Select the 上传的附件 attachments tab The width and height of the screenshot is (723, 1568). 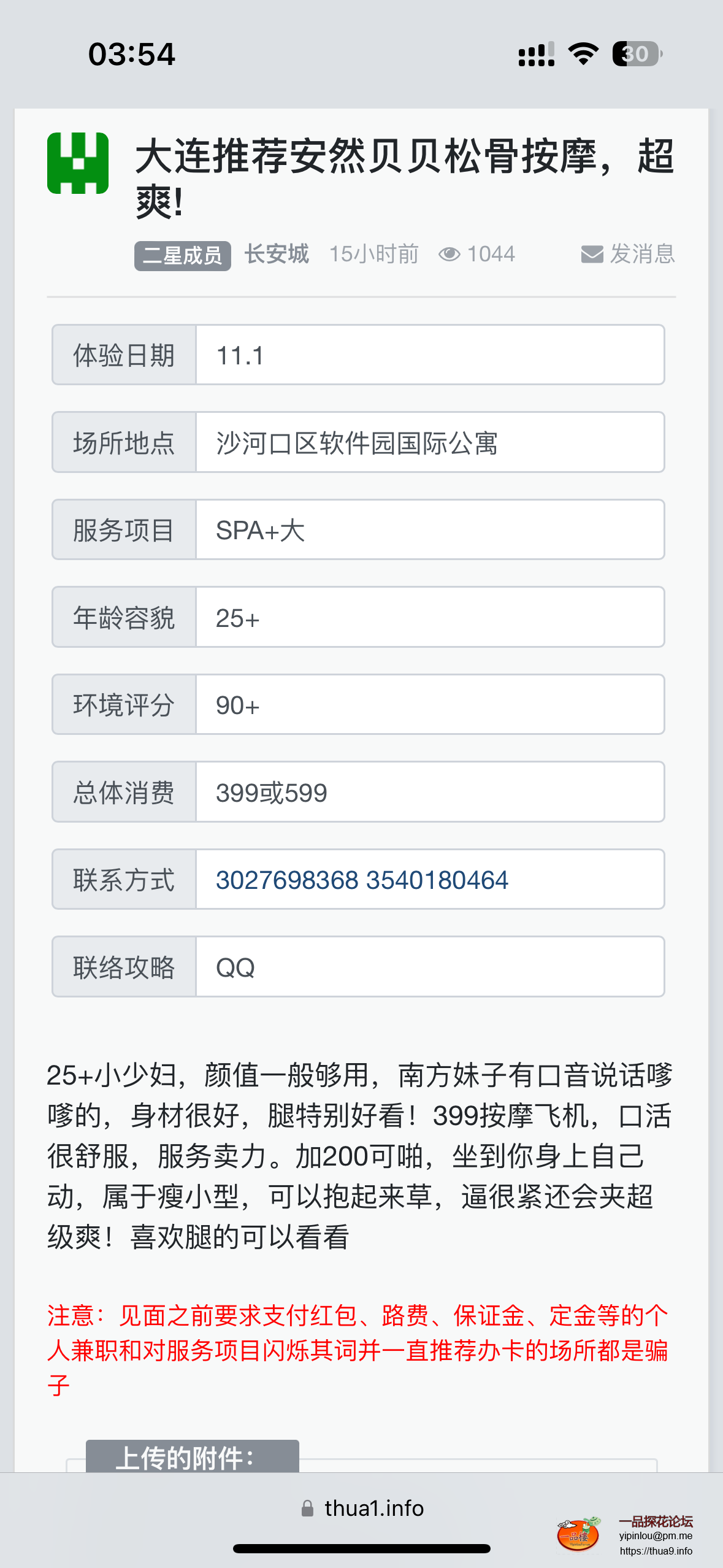[192, 1457]
